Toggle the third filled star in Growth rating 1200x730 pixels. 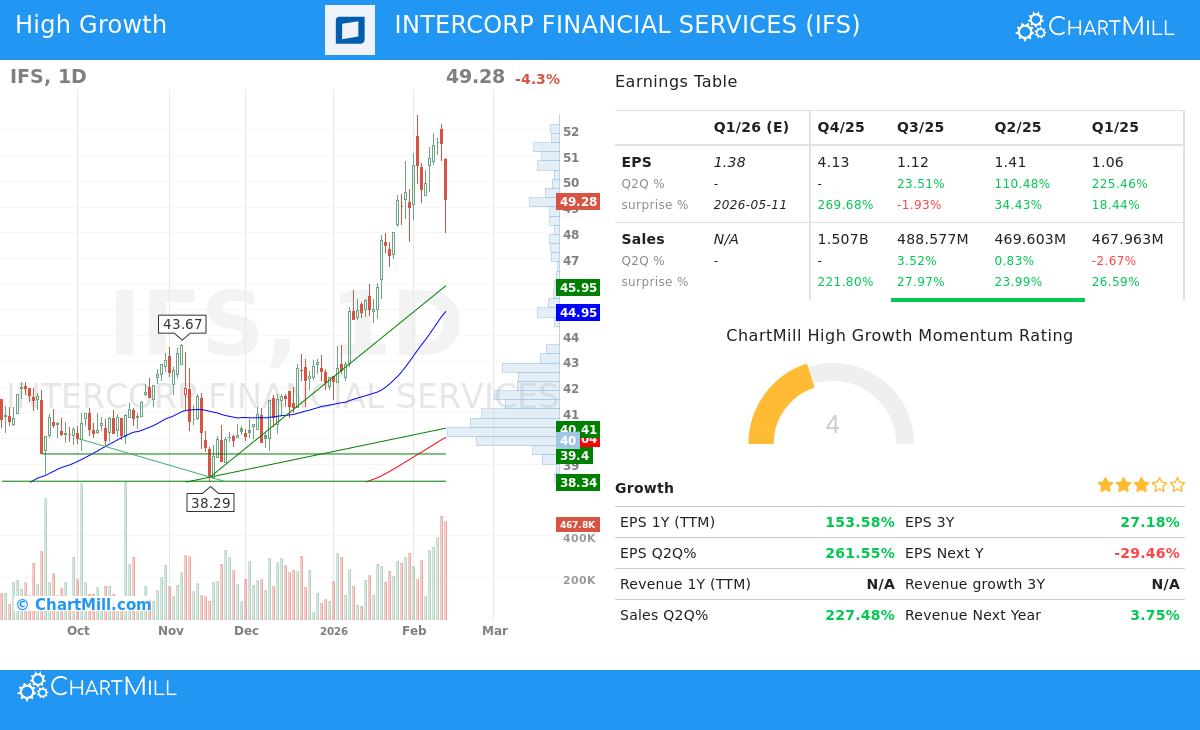coord(1141,484)
